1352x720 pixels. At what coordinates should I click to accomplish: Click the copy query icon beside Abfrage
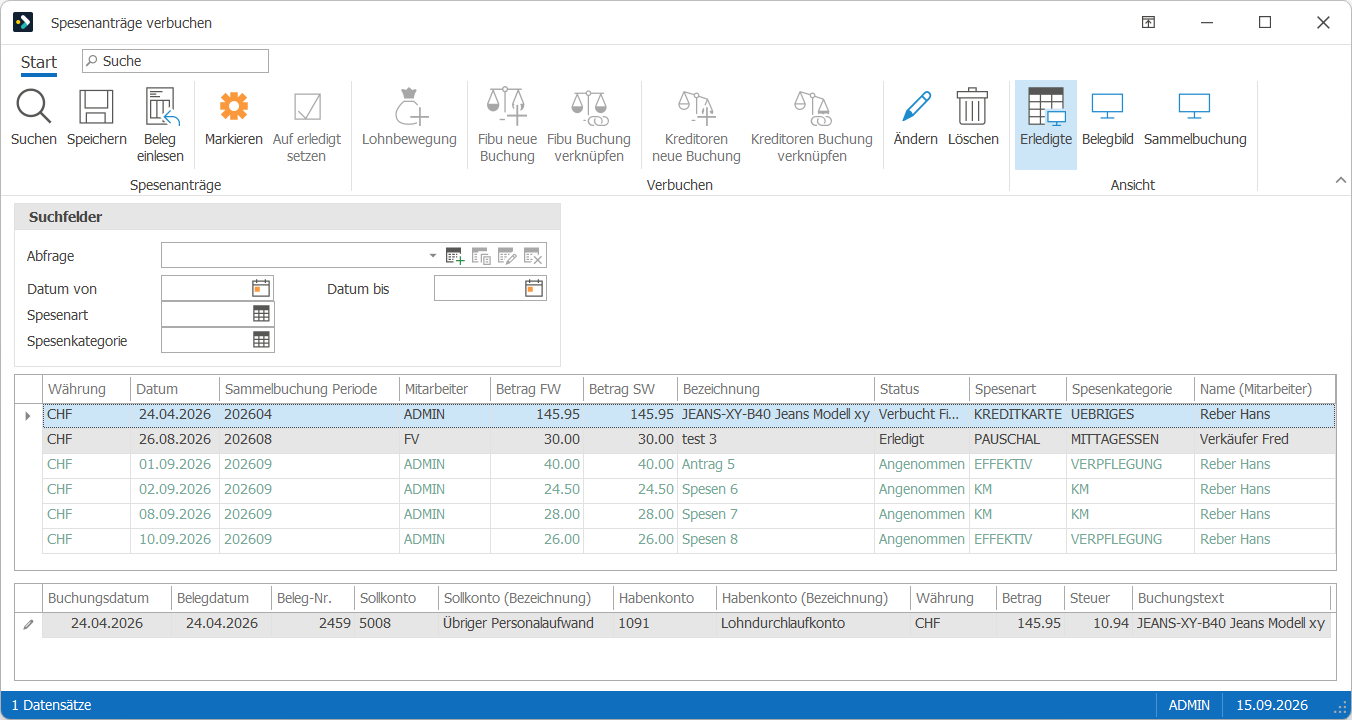click(481, 256)
